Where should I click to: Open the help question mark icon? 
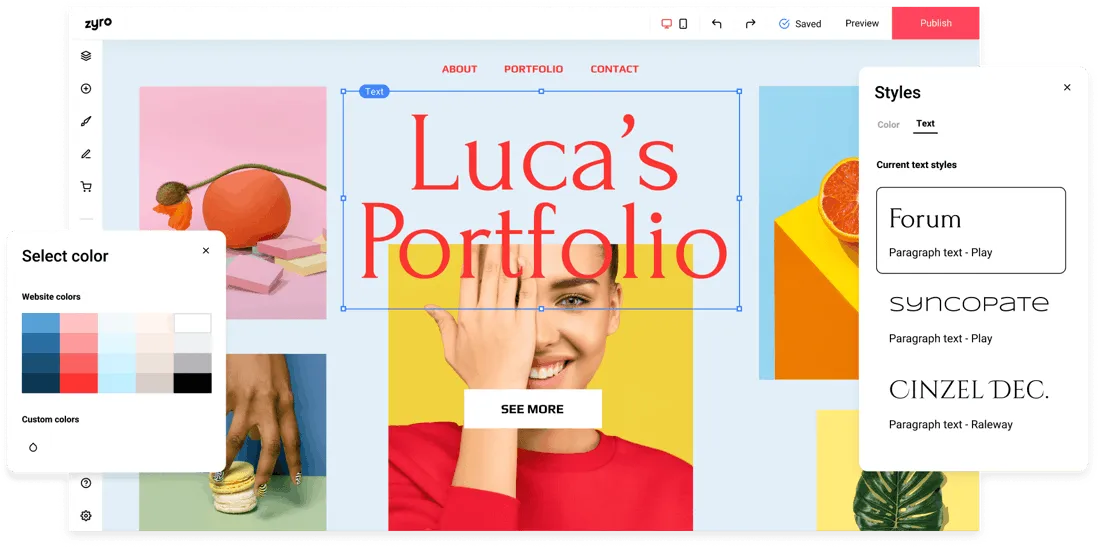click(86, 483)
